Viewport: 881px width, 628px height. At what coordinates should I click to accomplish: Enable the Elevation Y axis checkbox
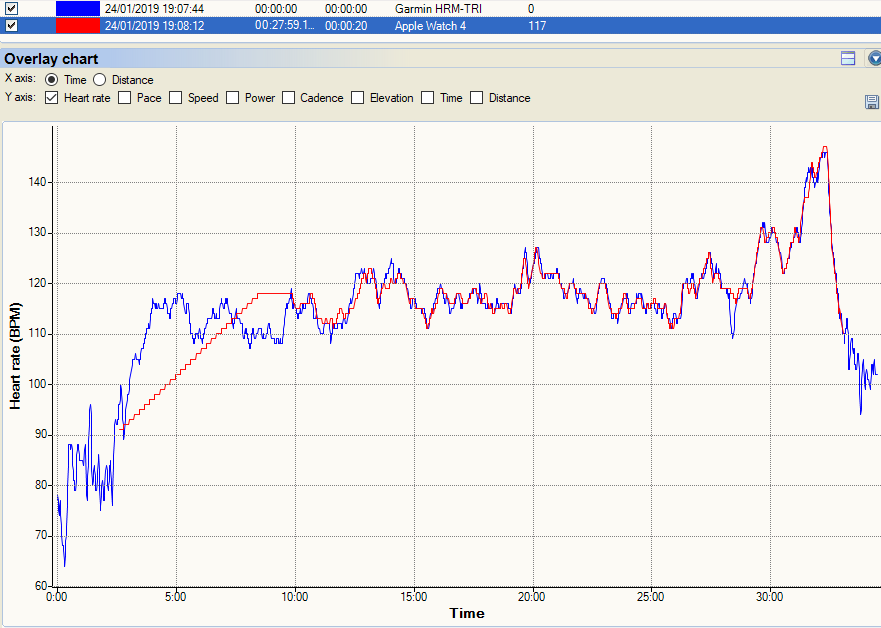357,98
